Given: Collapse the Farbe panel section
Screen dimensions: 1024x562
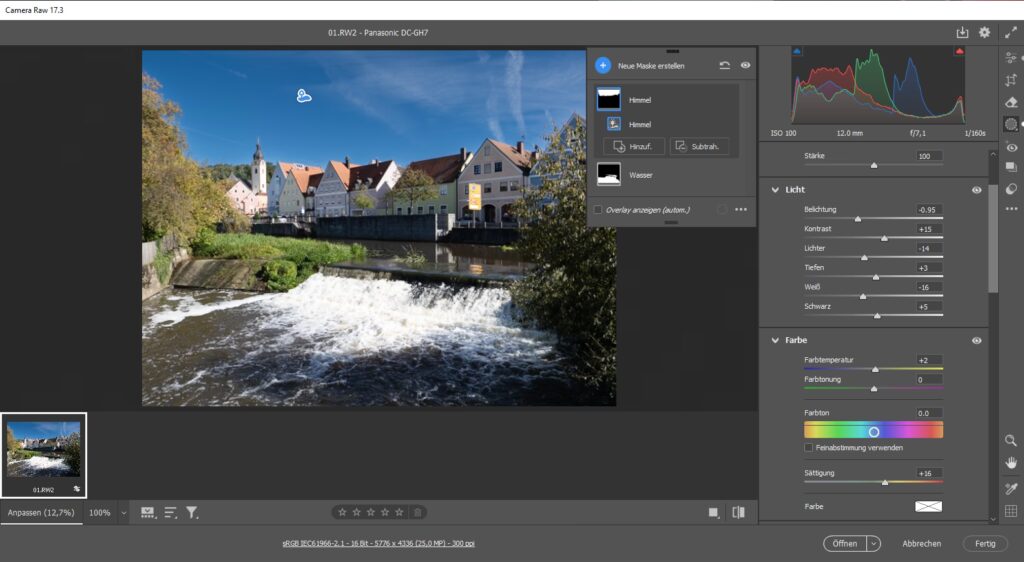Looking at the screenshot, I should 774,340.
